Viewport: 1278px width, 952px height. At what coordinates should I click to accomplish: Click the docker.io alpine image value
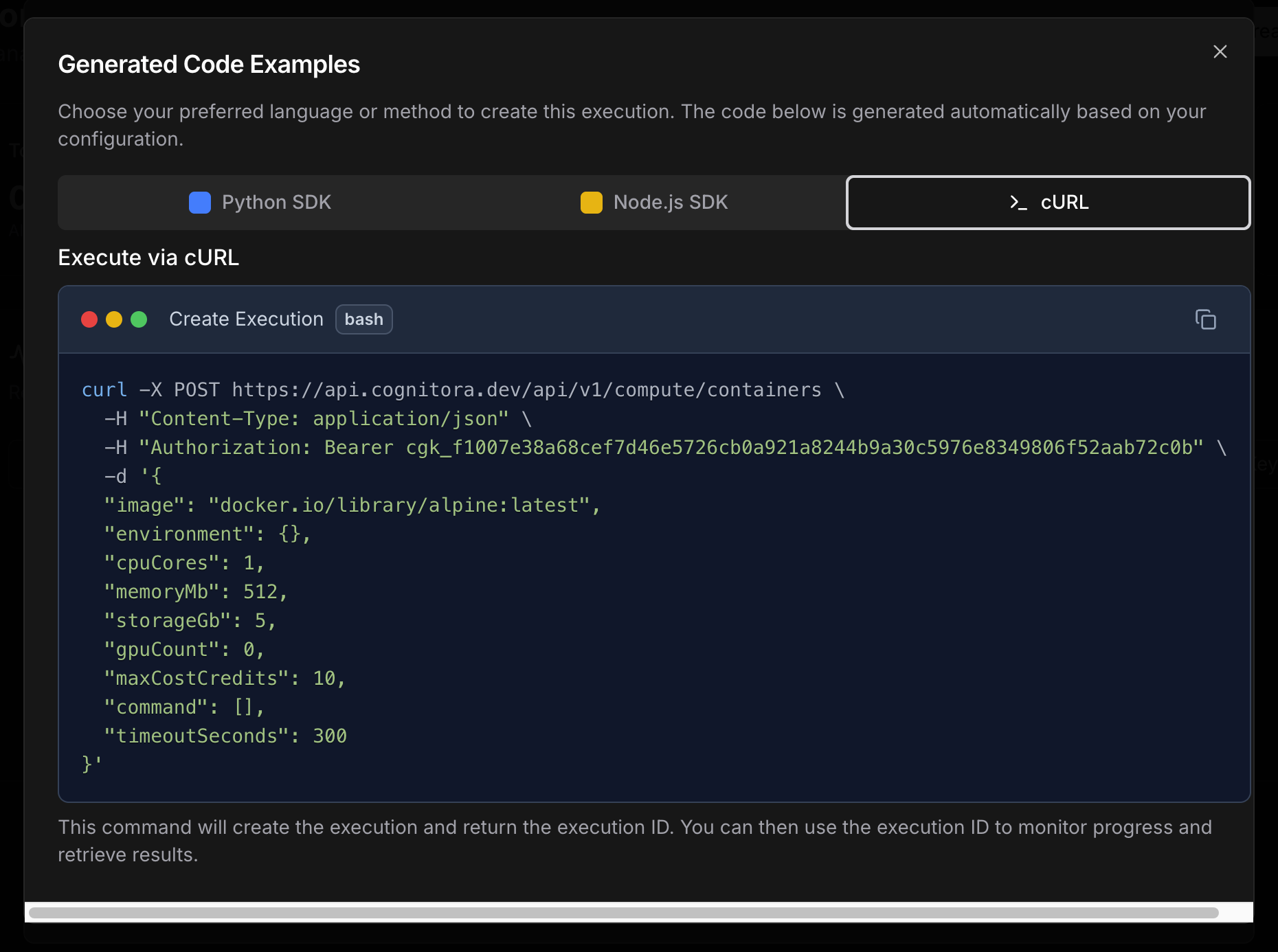tap(399, 506)
